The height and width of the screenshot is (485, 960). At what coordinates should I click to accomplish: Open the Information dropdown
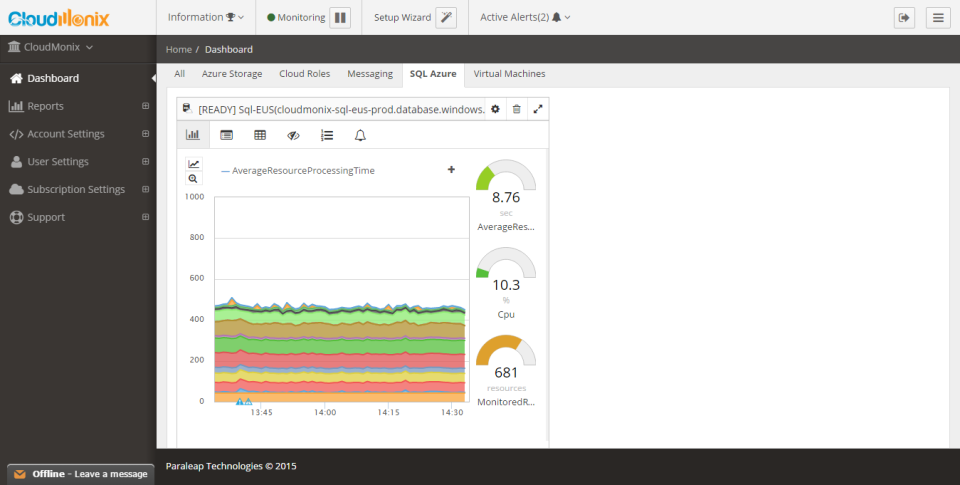tap(206, 17)
